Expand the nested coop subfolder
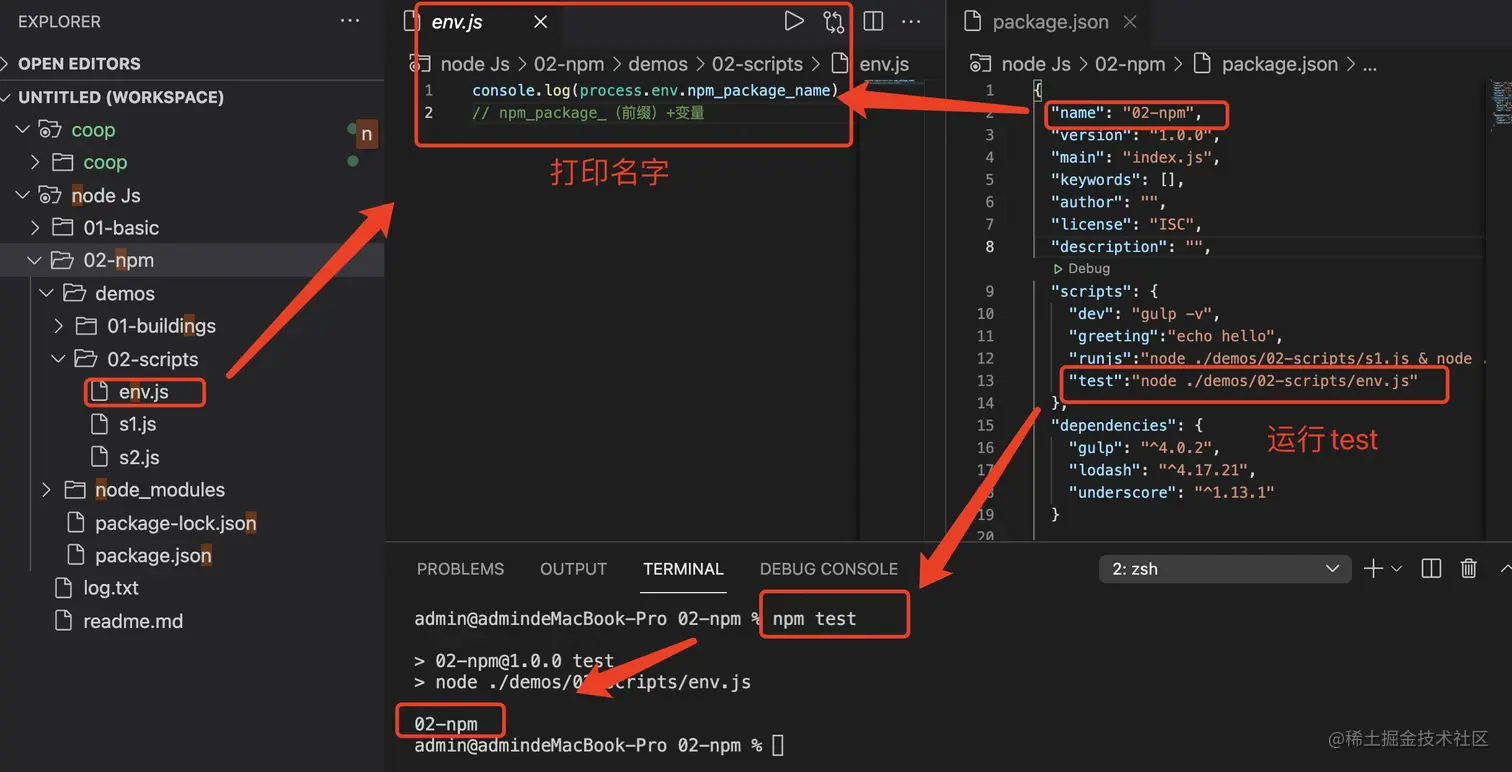Image resolution: width=1512 pixels, height=772 pixels. pyautogui.click(x=35, y=162)
